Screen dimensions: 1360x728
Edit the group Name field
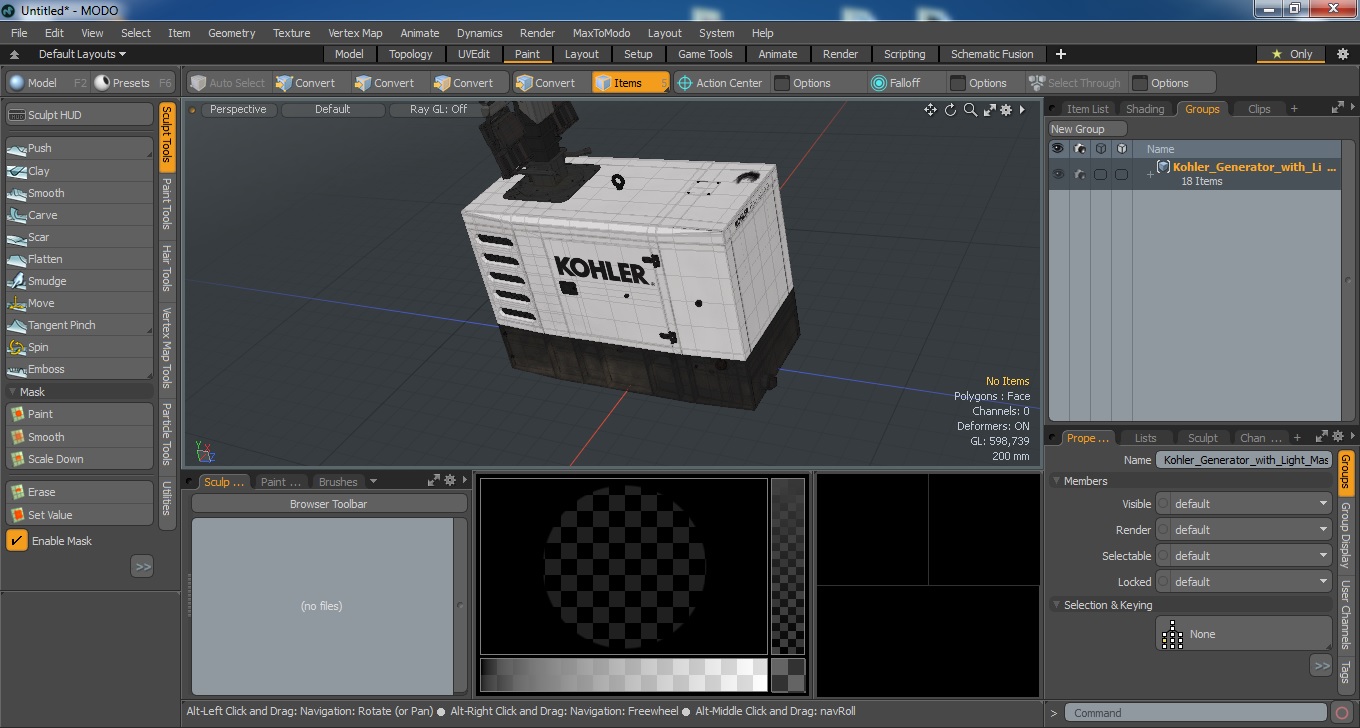[x=1244, y=460]
